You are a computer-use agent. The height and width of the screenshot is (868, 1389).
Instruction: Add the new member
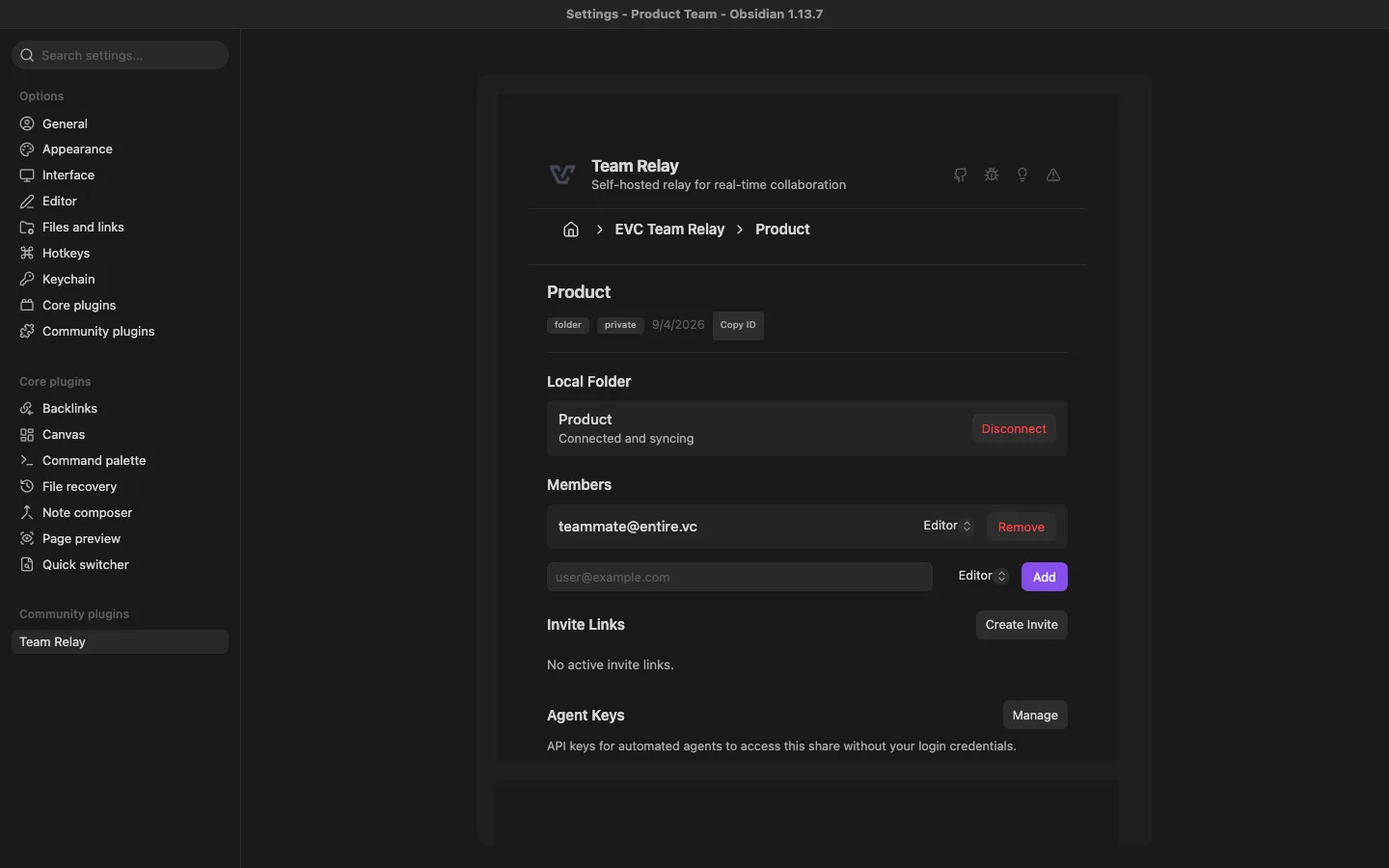coord(1045,577)
